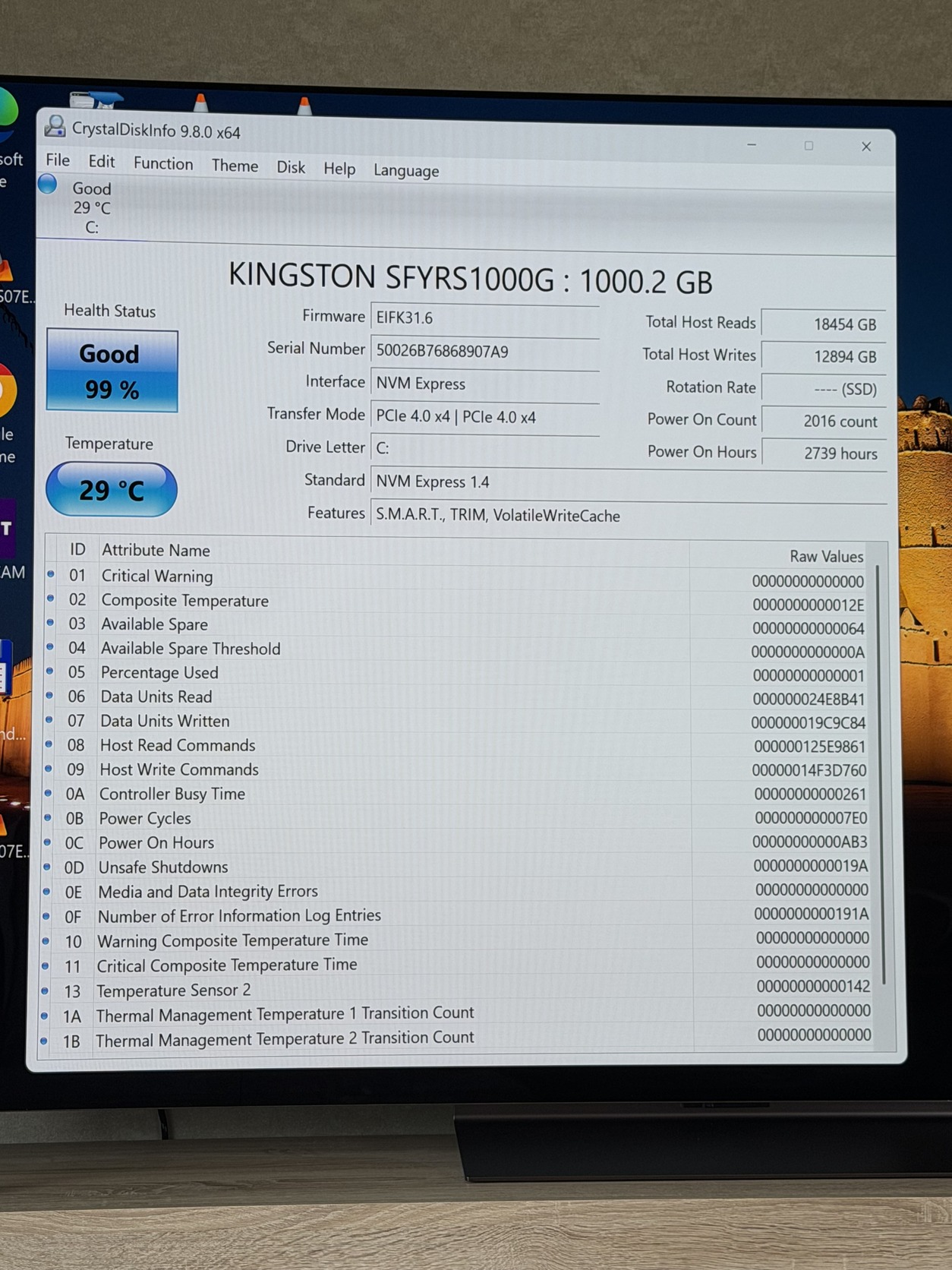
Task: Click the ID column header
Action: [x=77, y=548]
